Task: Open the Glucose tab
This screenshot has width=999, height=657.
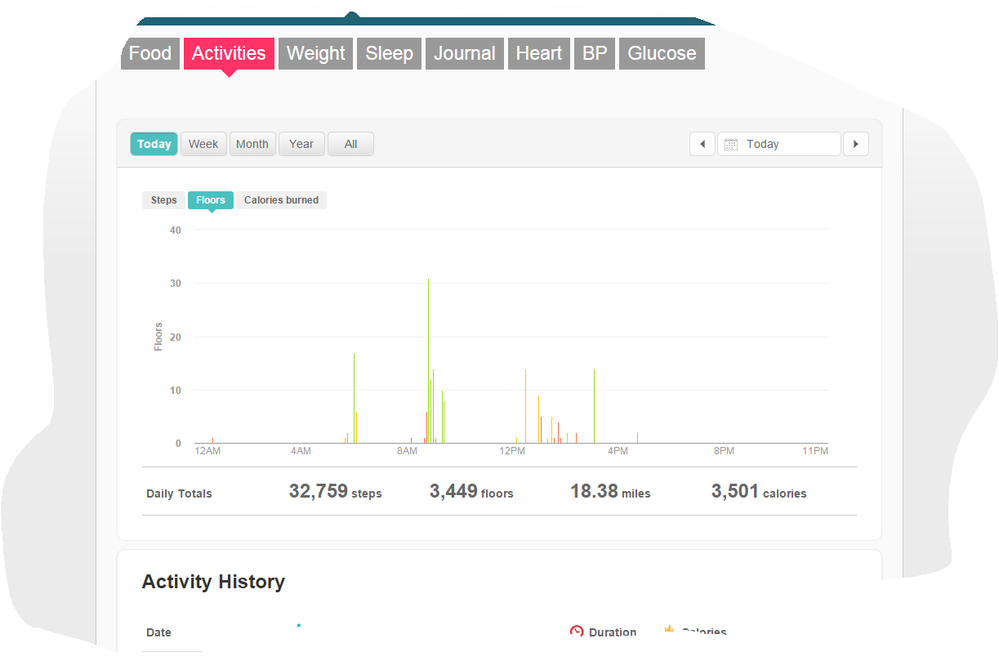Action: tap(662, 54)
